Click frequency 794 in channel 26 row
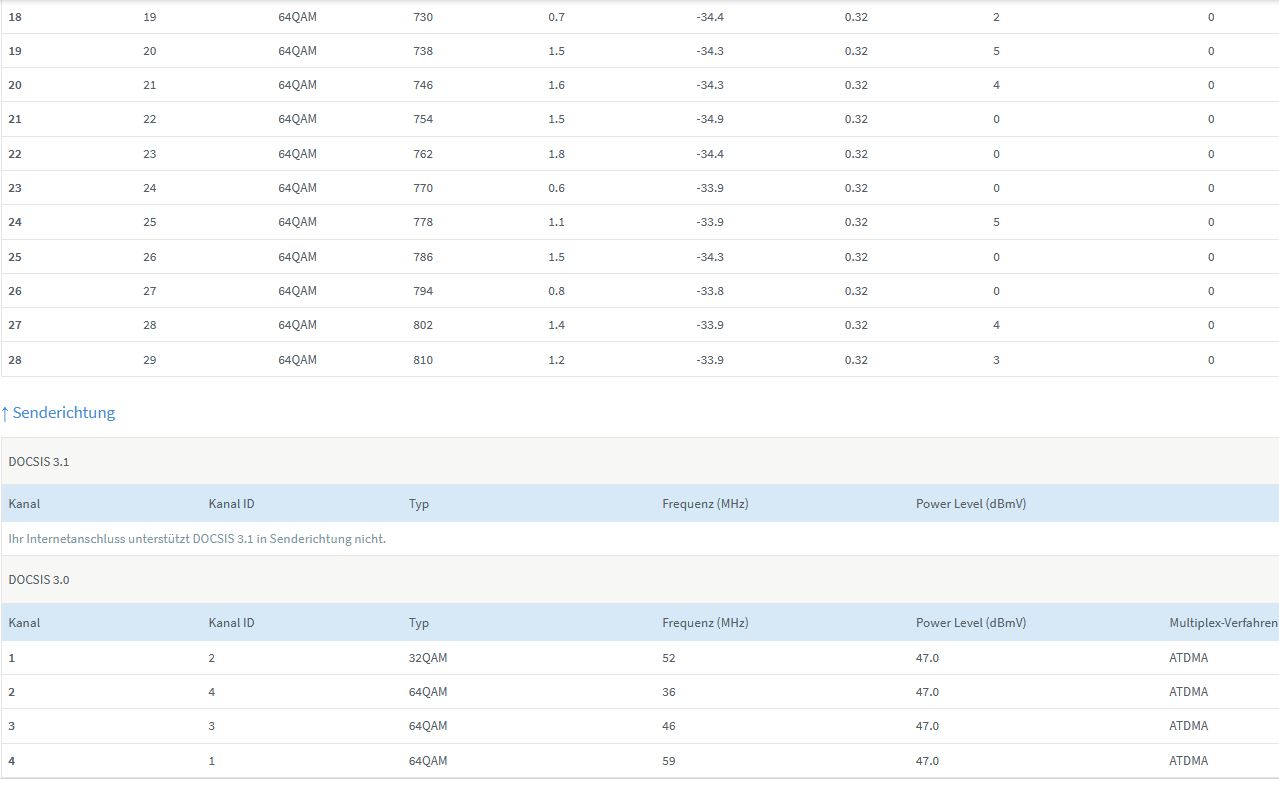1279x793 pixels. (423, 291)
